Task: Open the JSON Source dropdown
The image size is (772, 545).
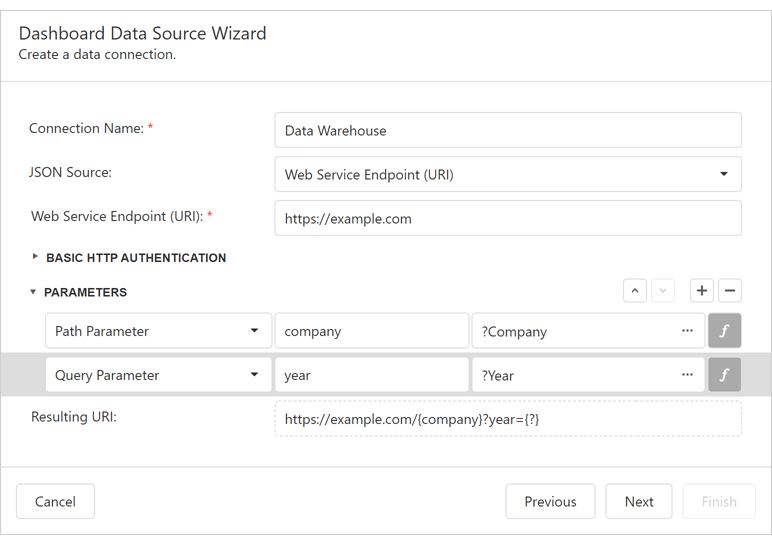Action: [722, 174]
